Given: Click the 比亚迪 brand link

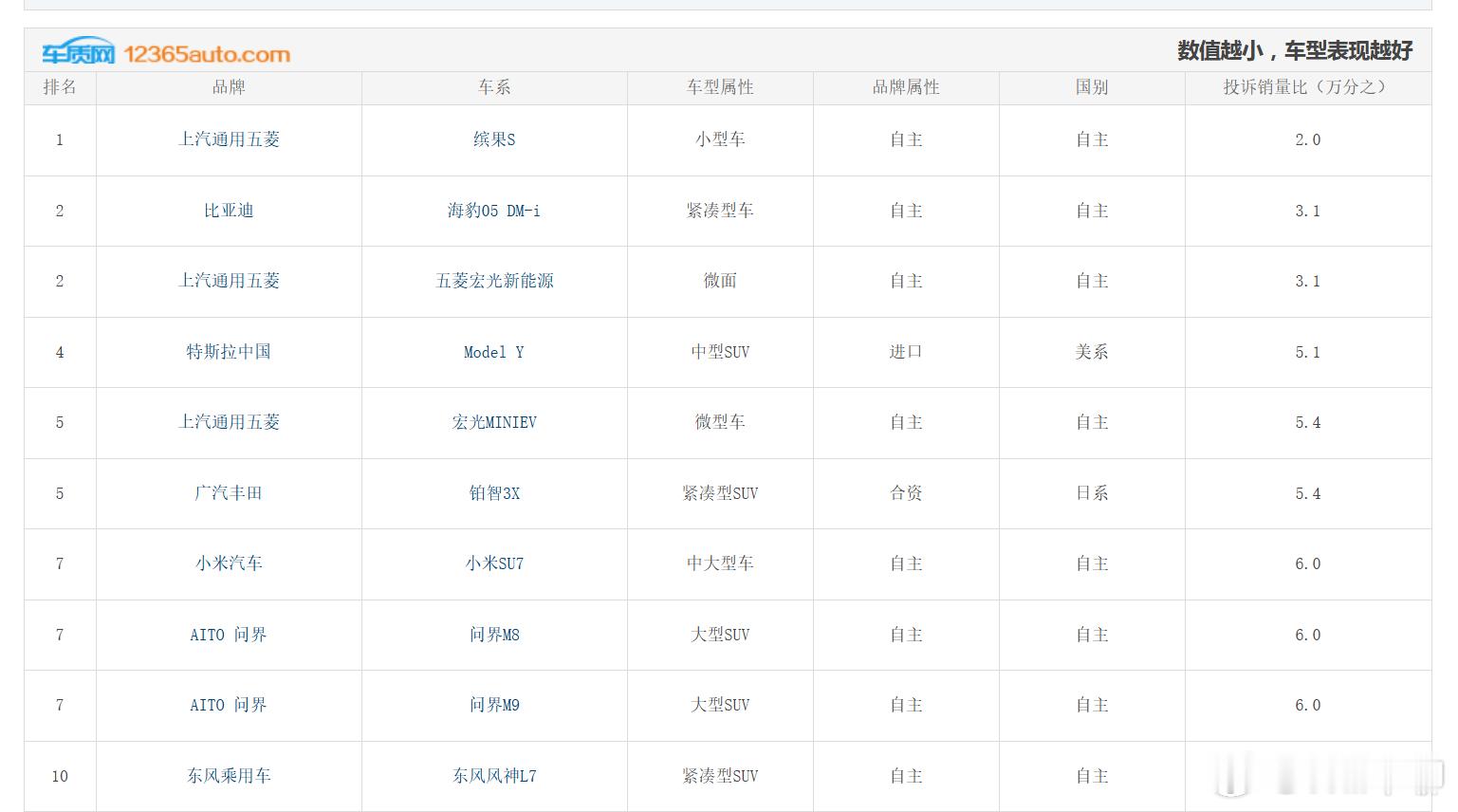Looking at the screenshot, I should [229, 211].
